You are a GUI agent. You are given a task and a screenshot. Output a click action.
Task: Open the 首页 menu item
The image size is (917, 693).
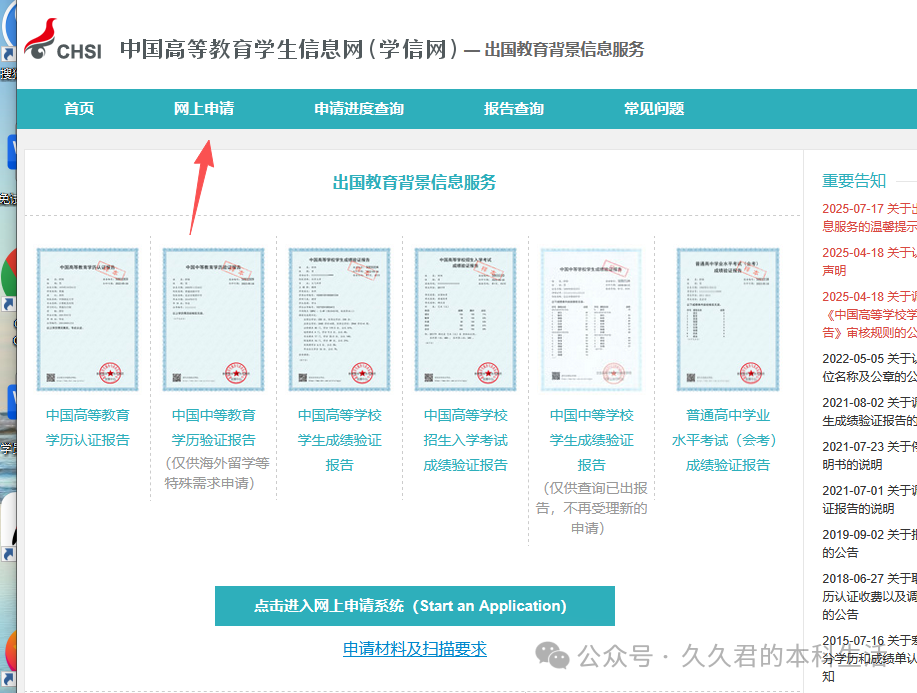click(79, 109)
